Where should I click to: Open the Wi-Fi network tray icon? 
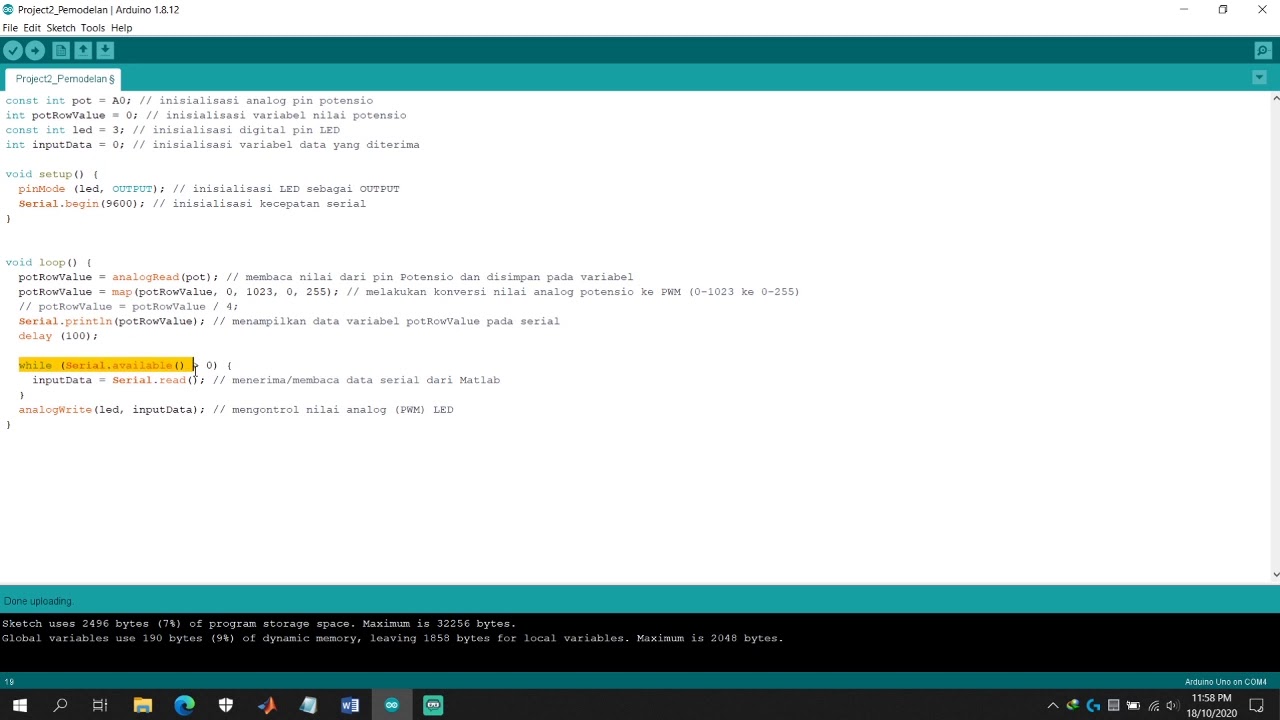(x=1154, y=706)
